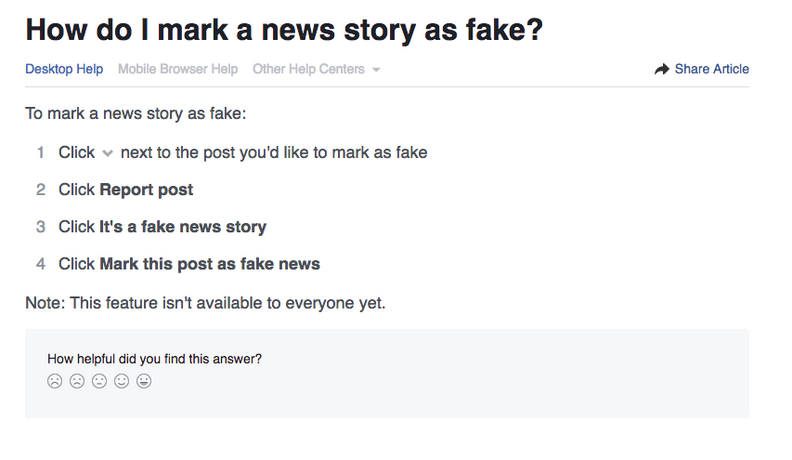Open the Other Help Centers menu label
The width and height of the screenshot is (792, 460).
click(309, 69)
